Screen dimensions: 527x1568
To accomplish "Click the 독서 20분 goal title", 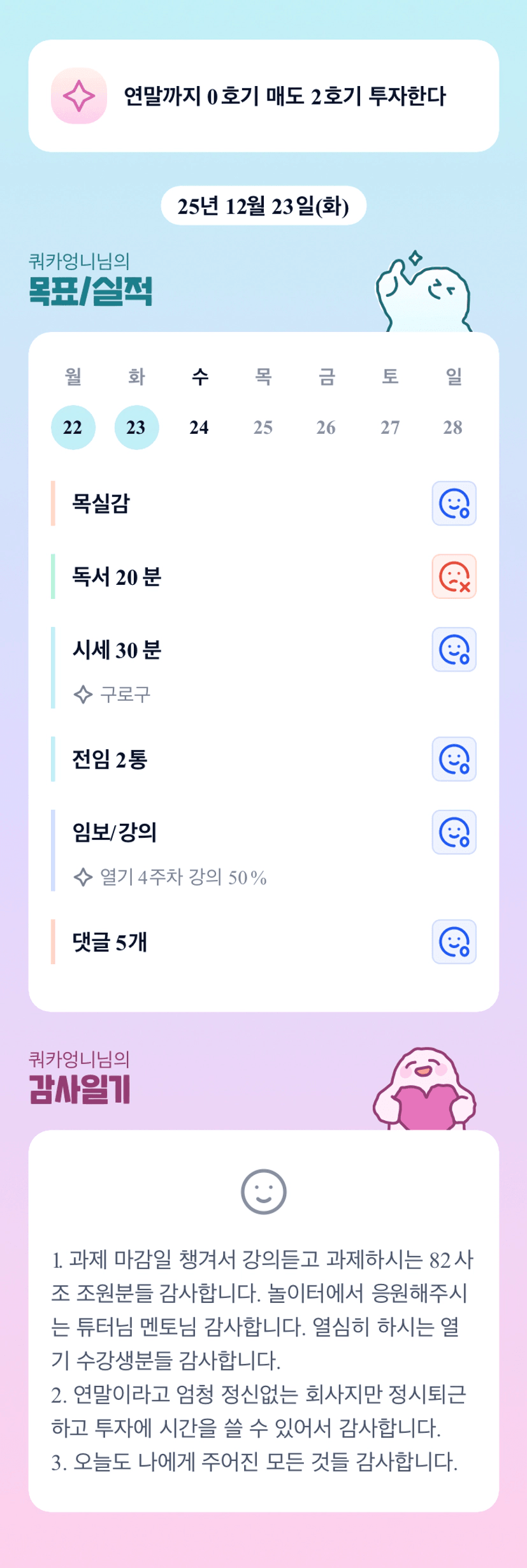I will (x=117, y=577).
